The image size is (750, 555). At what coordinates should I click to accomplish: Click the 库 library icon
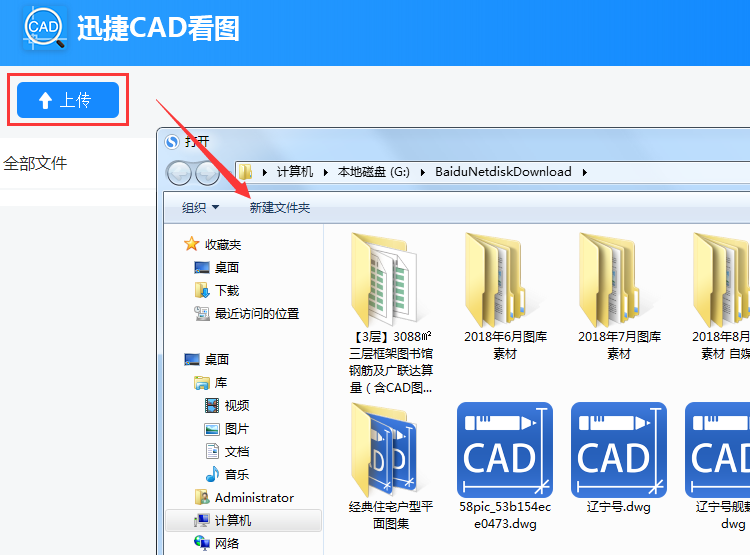[202, 382]
